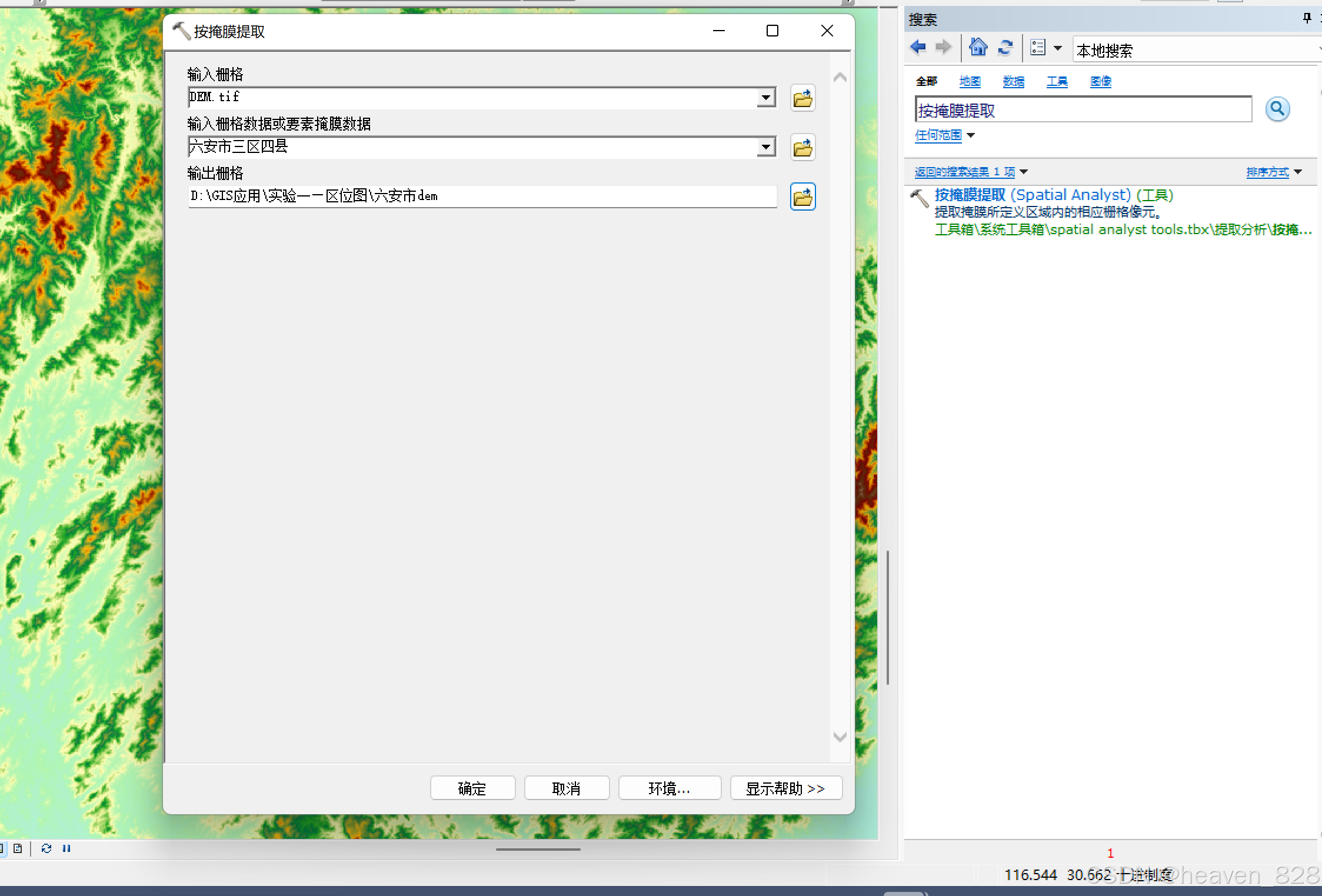This screenshot has height=896, width=1322.
Task: Expand the DEM.tif input raster dropdown
Action: pyautogui.click(x=765, y=98)
